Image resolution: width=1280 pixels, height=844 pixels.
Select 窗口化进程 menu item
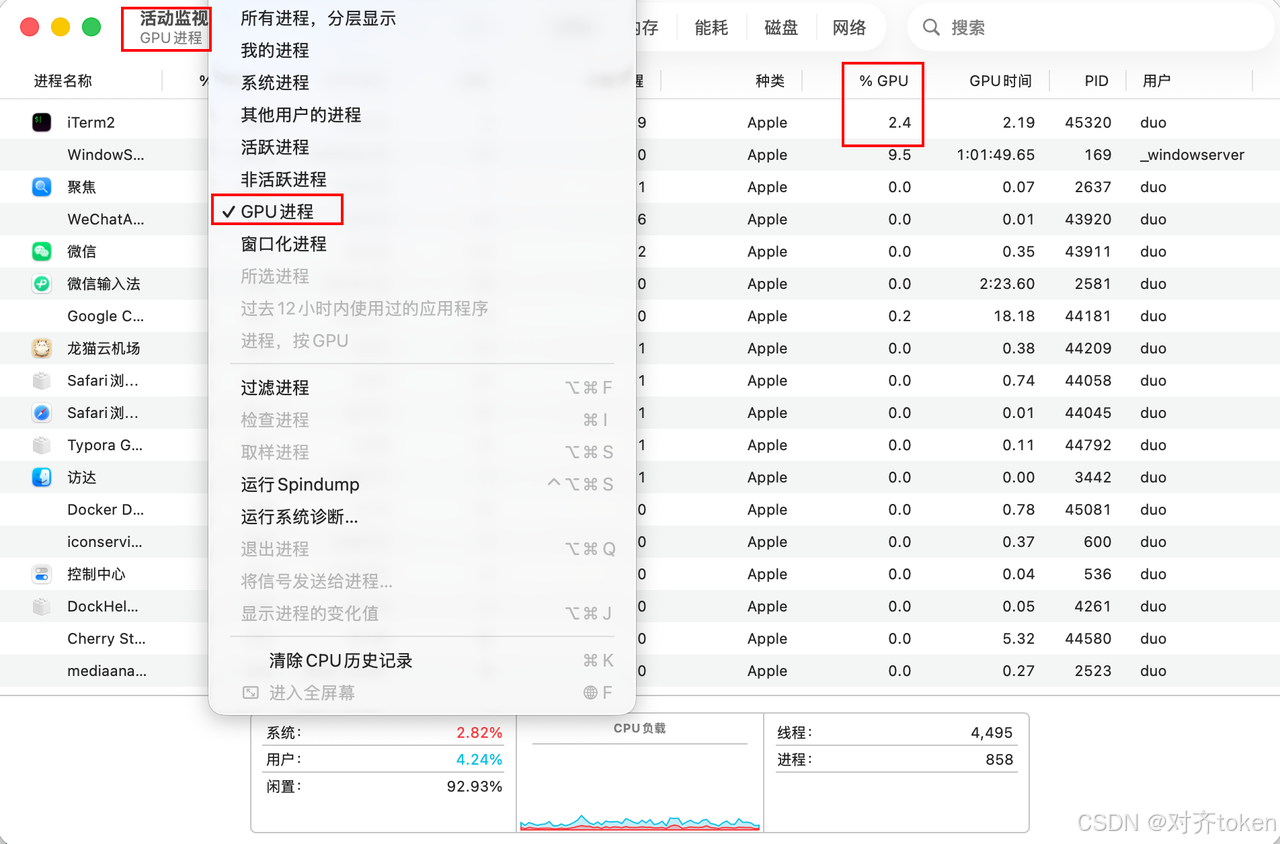[284, 244]
